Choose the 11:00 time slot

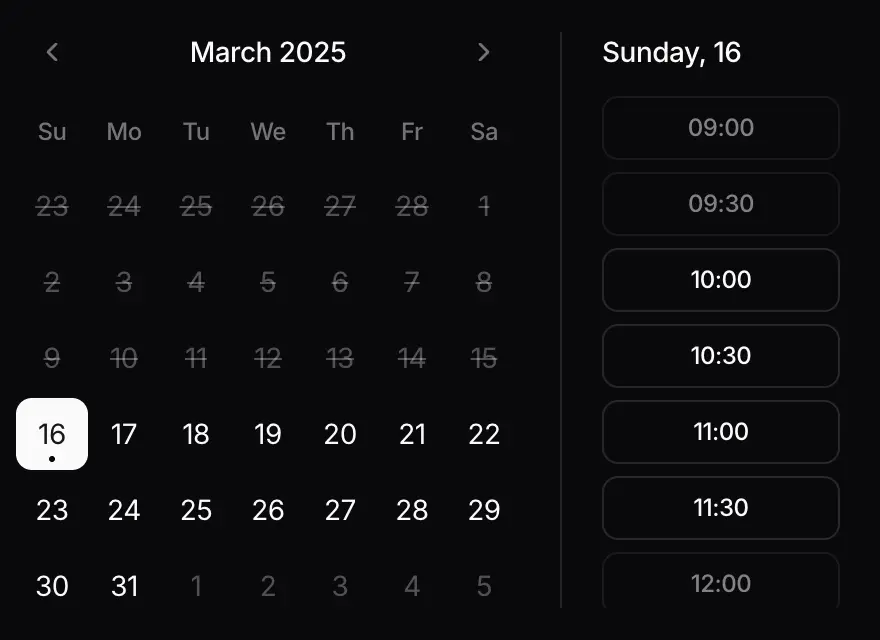coord(720,432)
